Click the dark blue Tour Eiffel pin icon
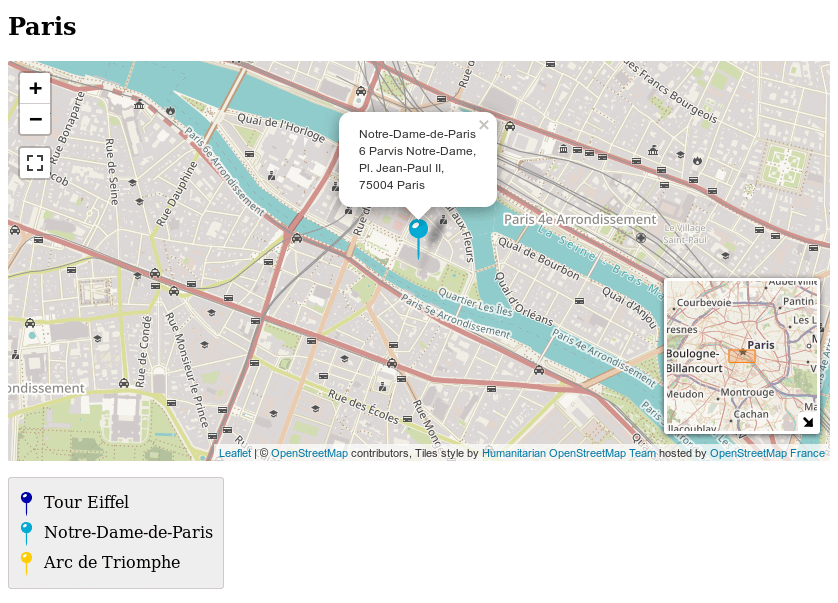The width and height of the screenshot is (838, 603). point(27,500)
